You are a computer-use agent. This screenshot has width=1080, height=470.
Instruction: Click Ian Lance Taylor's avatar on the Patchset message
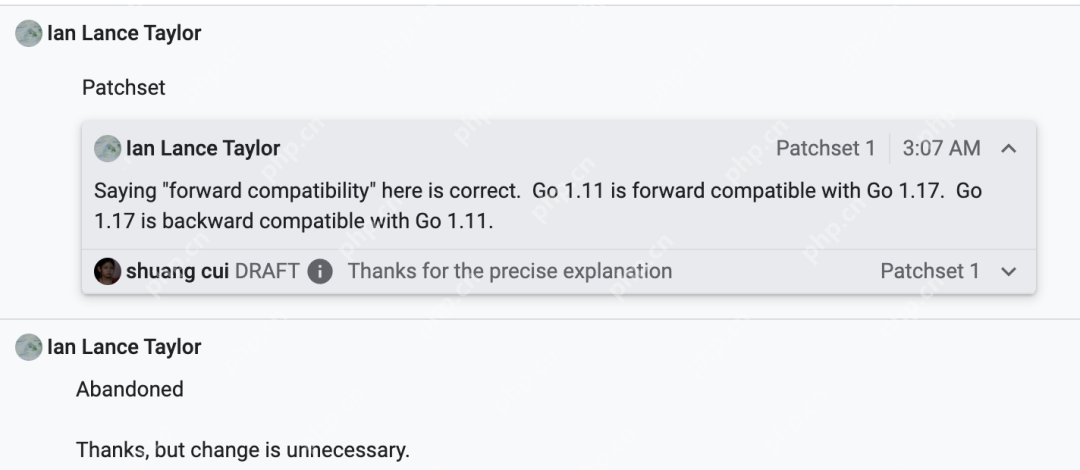[x=29, y=33]
